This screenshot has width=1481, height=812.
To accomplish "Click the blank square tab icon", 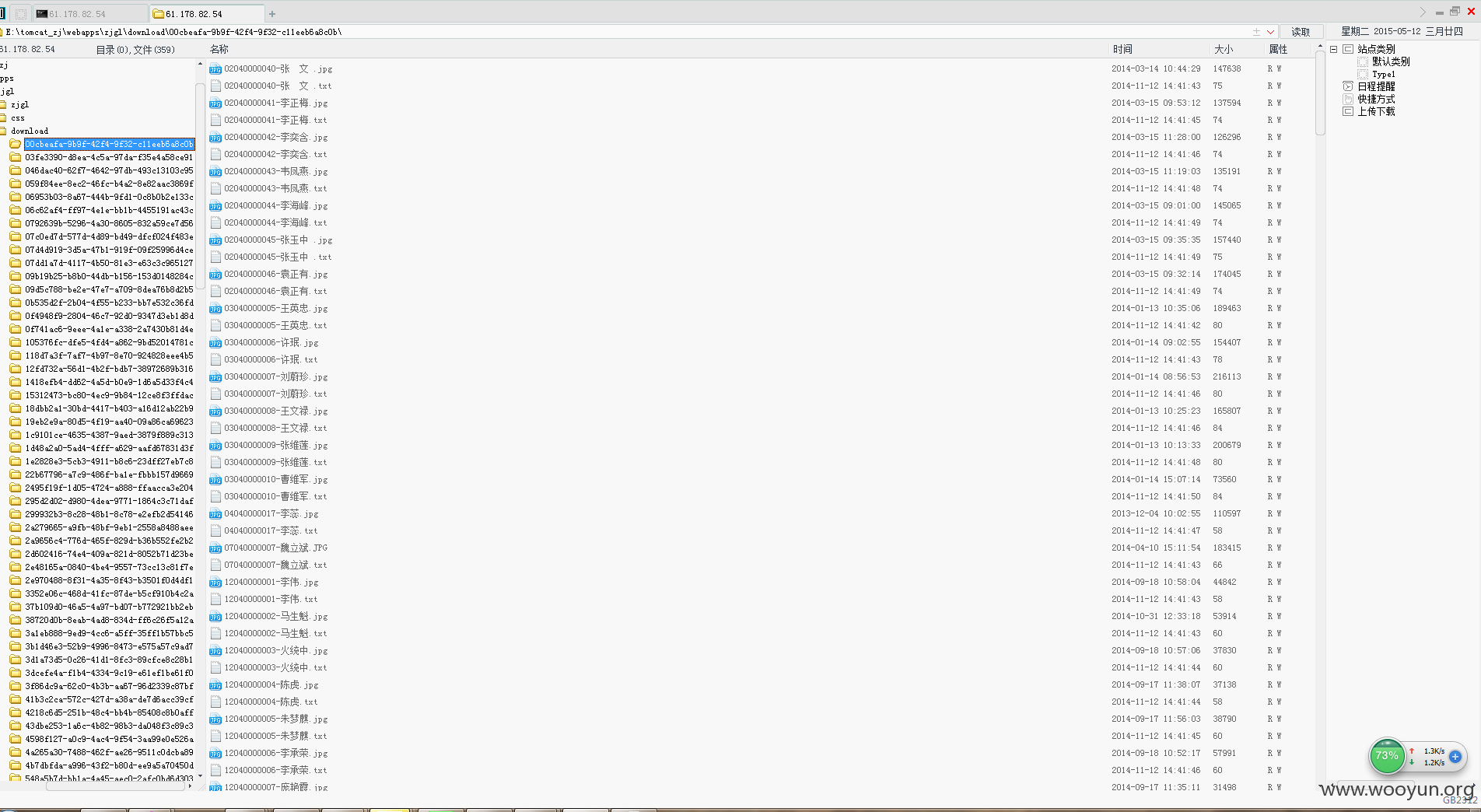I will coord(21,14).
